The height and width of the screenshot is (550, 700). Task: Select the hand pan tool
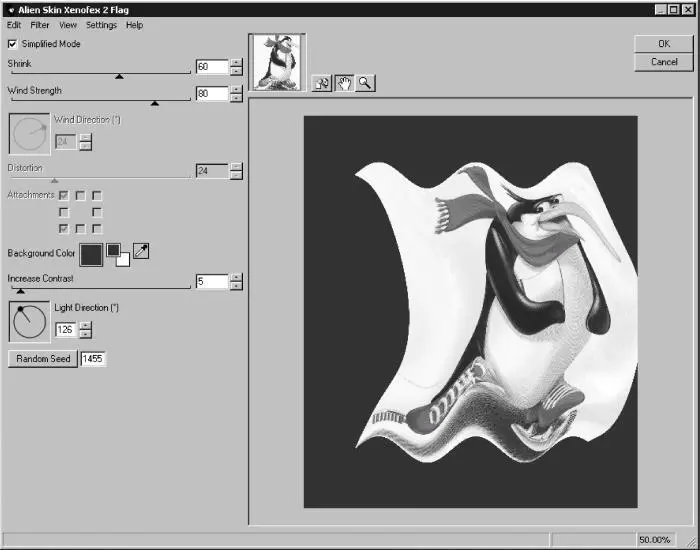coord(344,83)
